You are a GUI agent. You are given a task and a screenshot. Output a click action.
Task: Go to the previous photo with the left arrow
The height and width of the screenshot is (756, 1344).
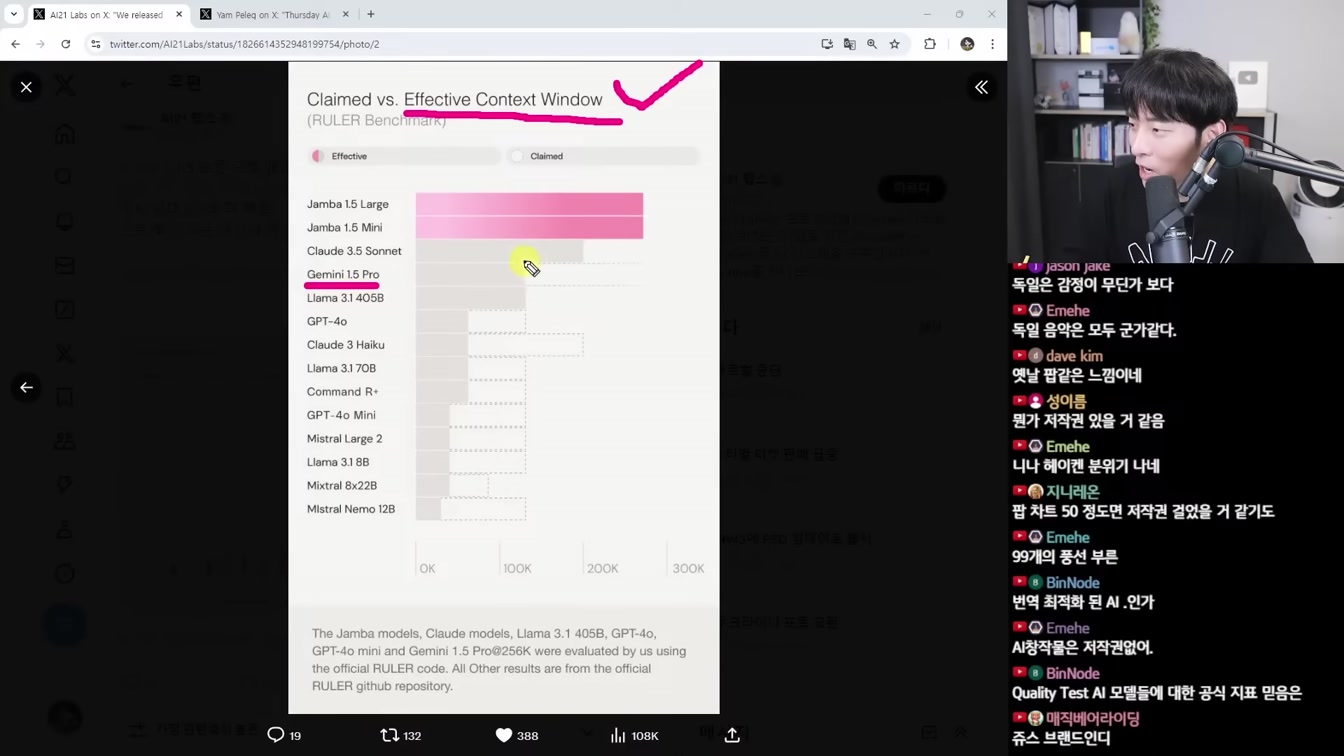pyautogui.click(x=26, y=387)
